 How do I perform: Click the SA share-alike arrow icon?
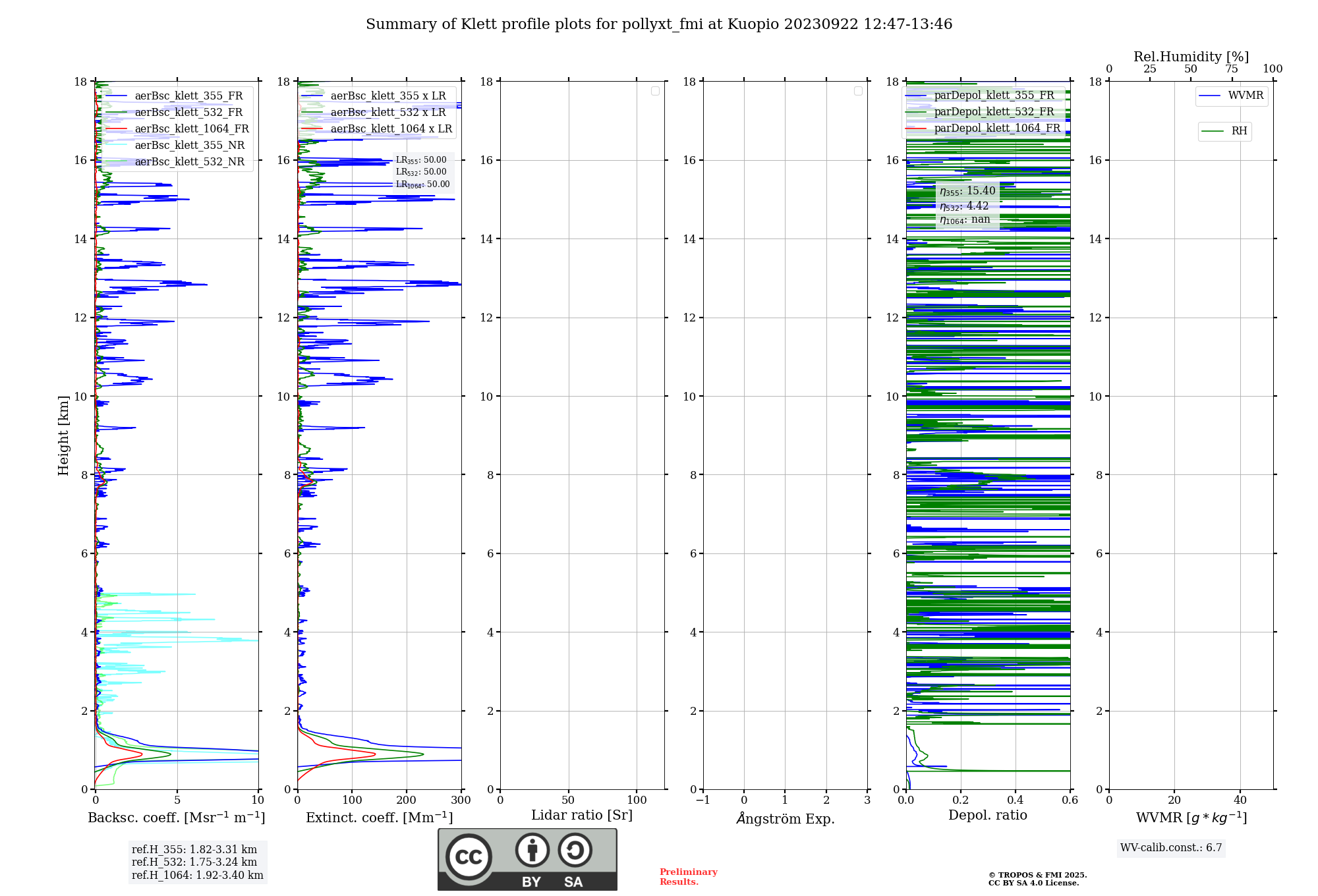point(575,850)
